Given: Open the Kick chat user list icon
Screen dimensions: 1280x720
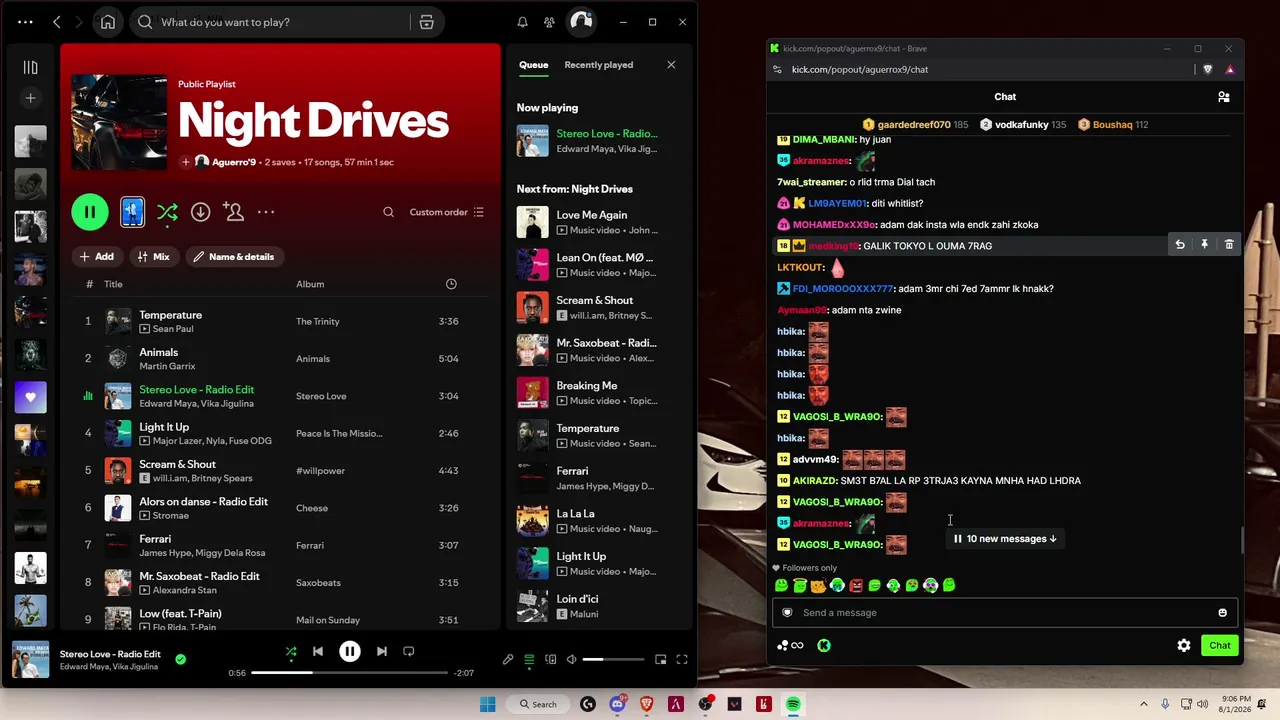Looking at the screenshot, I should (x=1223, y=97).
